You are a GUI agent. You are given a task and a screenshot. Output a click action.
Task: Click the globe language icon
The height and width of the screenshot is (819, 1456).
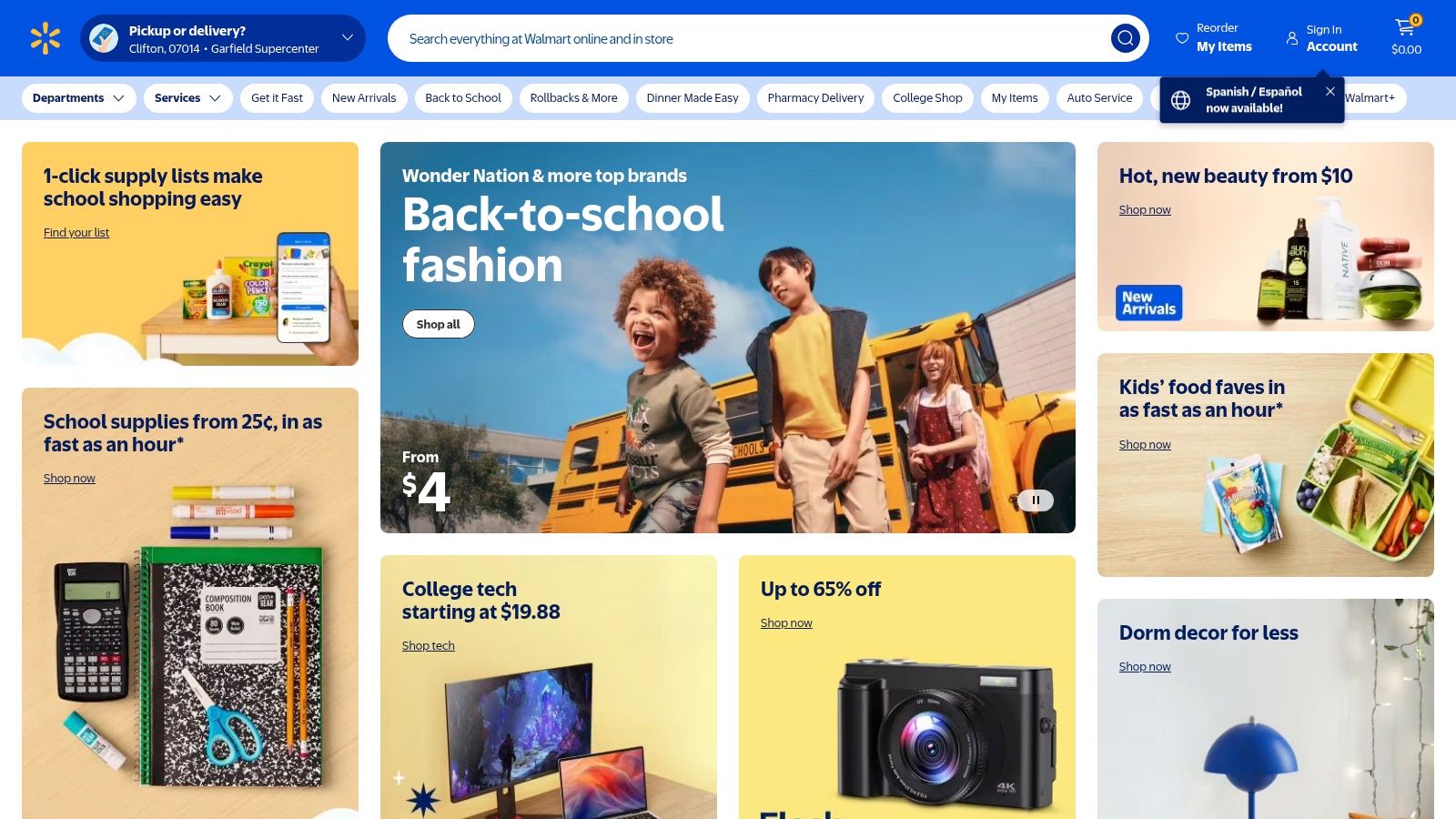(x=1180, y=100)
